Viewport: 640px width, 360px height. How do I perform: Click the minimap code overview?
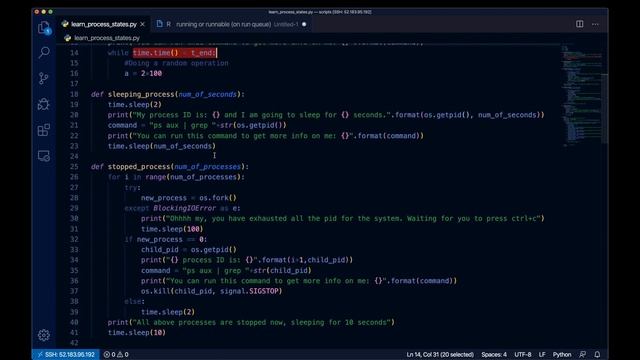(x=581, y=96)
